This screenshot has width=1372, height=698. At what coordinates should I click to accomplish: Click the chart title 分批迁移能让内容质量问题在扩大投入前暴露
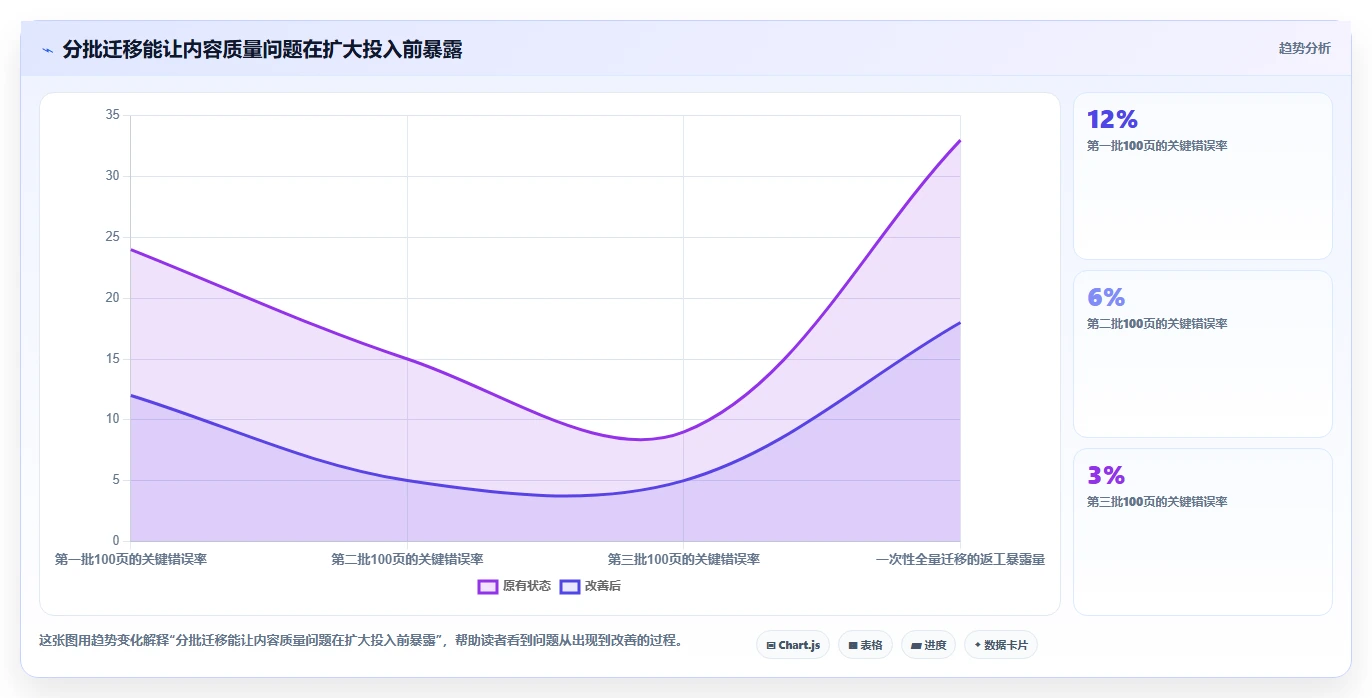(262, 50)
